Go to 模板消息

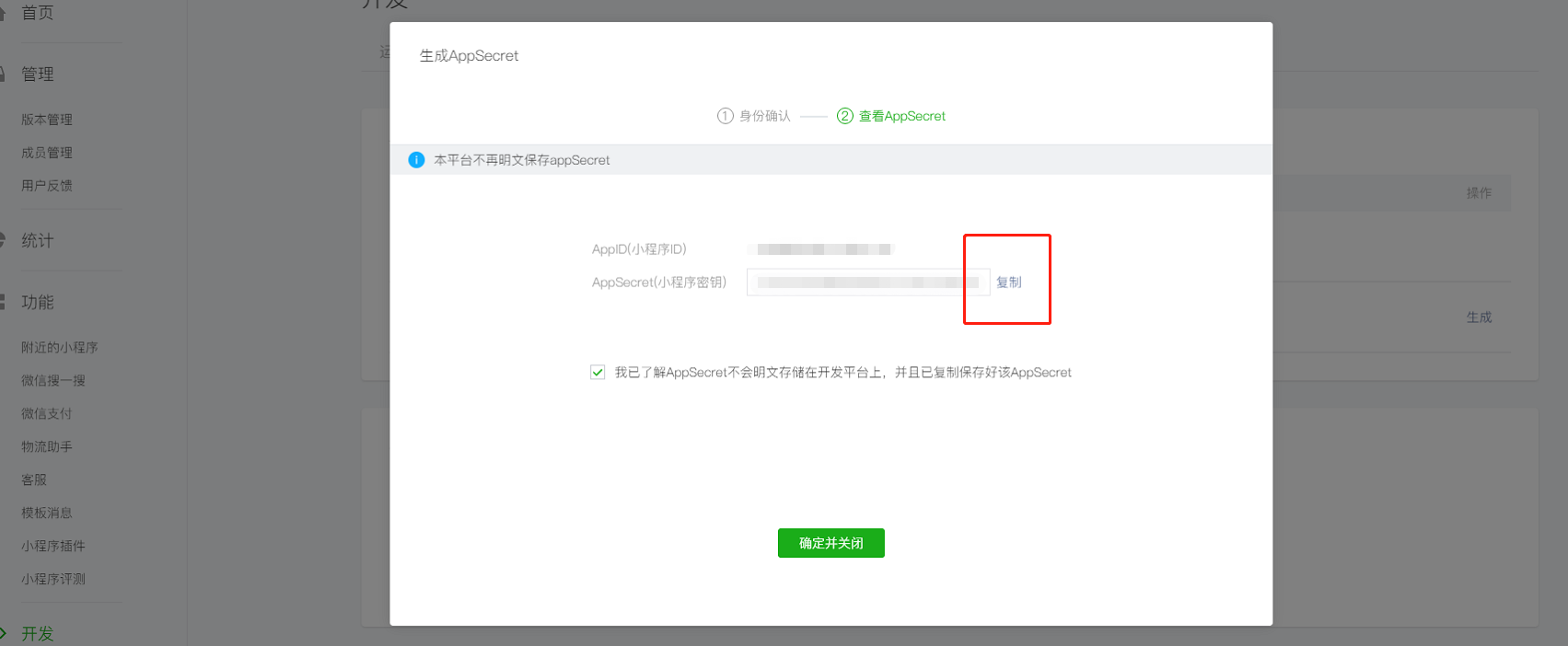tap(47, 513)
